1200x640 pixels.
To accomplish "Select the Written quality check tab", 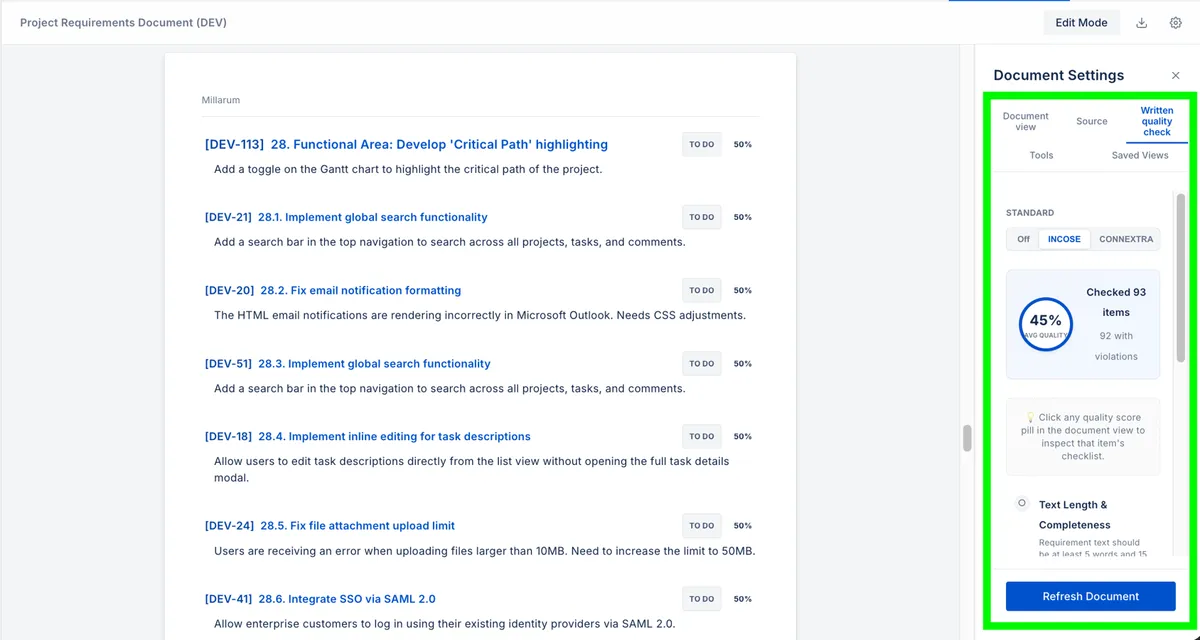I will (1156, 121).
